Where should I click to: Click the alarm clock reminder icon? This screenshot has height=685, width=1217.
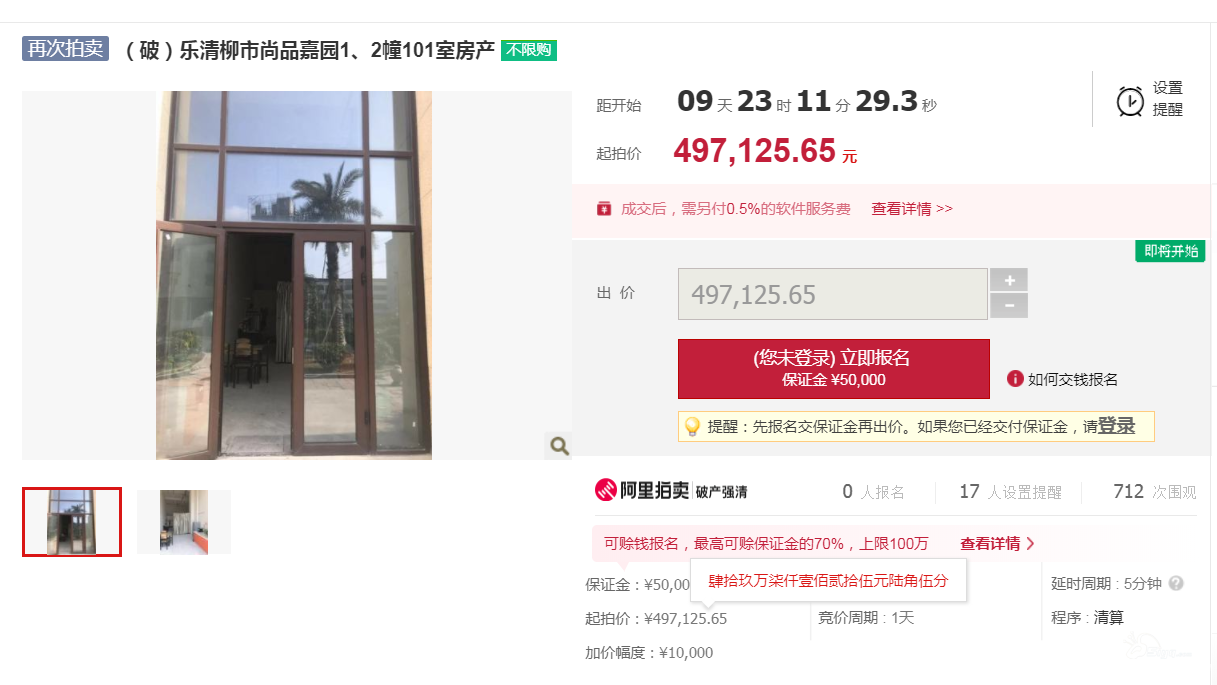[1130, 101]
